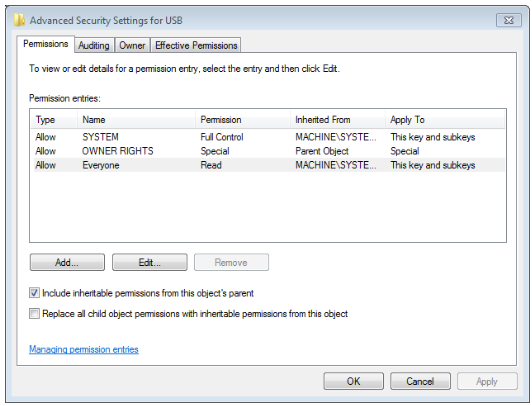The height and width of the screenshot is (406, 532).
Task: Uncheck Include inheritable permissions checkbox
Action: 34,293
